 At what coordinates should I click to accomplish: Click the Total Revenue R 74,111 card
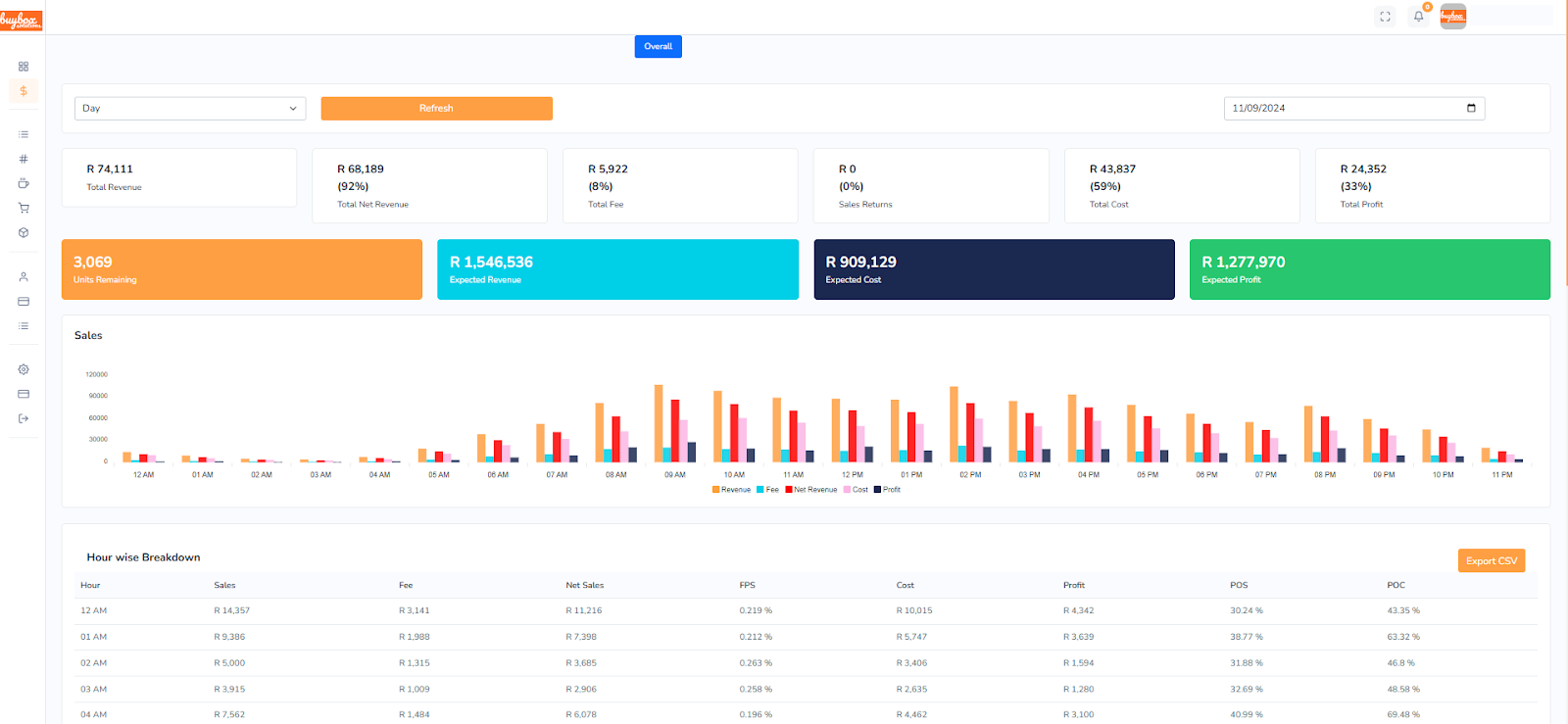179,177
